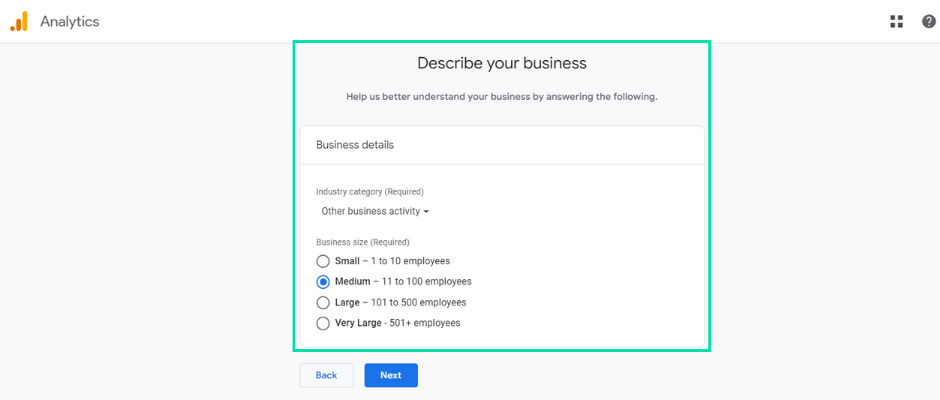Open the Google apps grid icon

(x=896, y=22)
